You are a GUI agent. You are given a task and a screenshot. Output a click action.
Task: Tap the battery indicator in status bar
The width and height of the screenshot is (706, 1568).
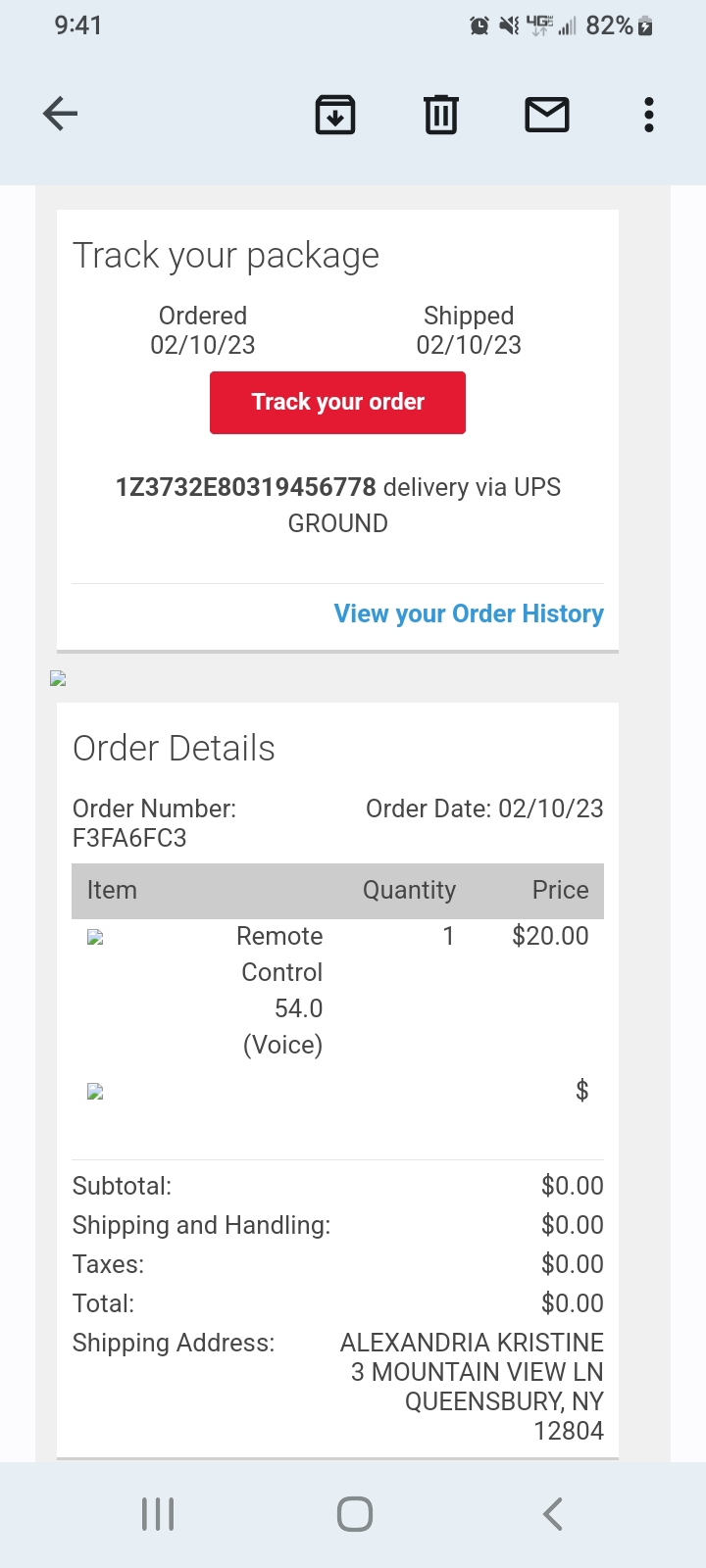pos(645,26)
